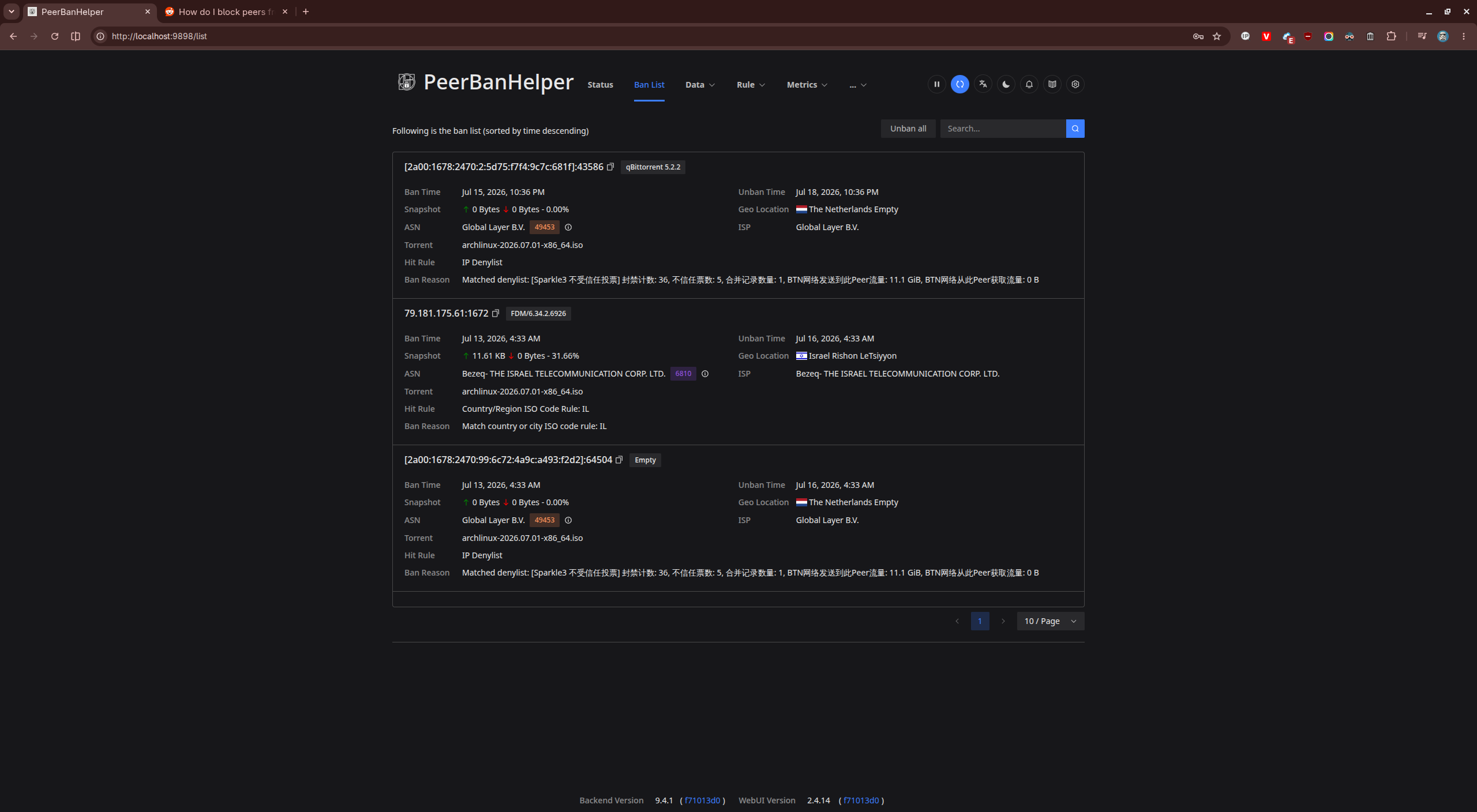Screen dimensions: 1477x812
Task: Open the dark red shield extension
Action: coord(1308,36)
